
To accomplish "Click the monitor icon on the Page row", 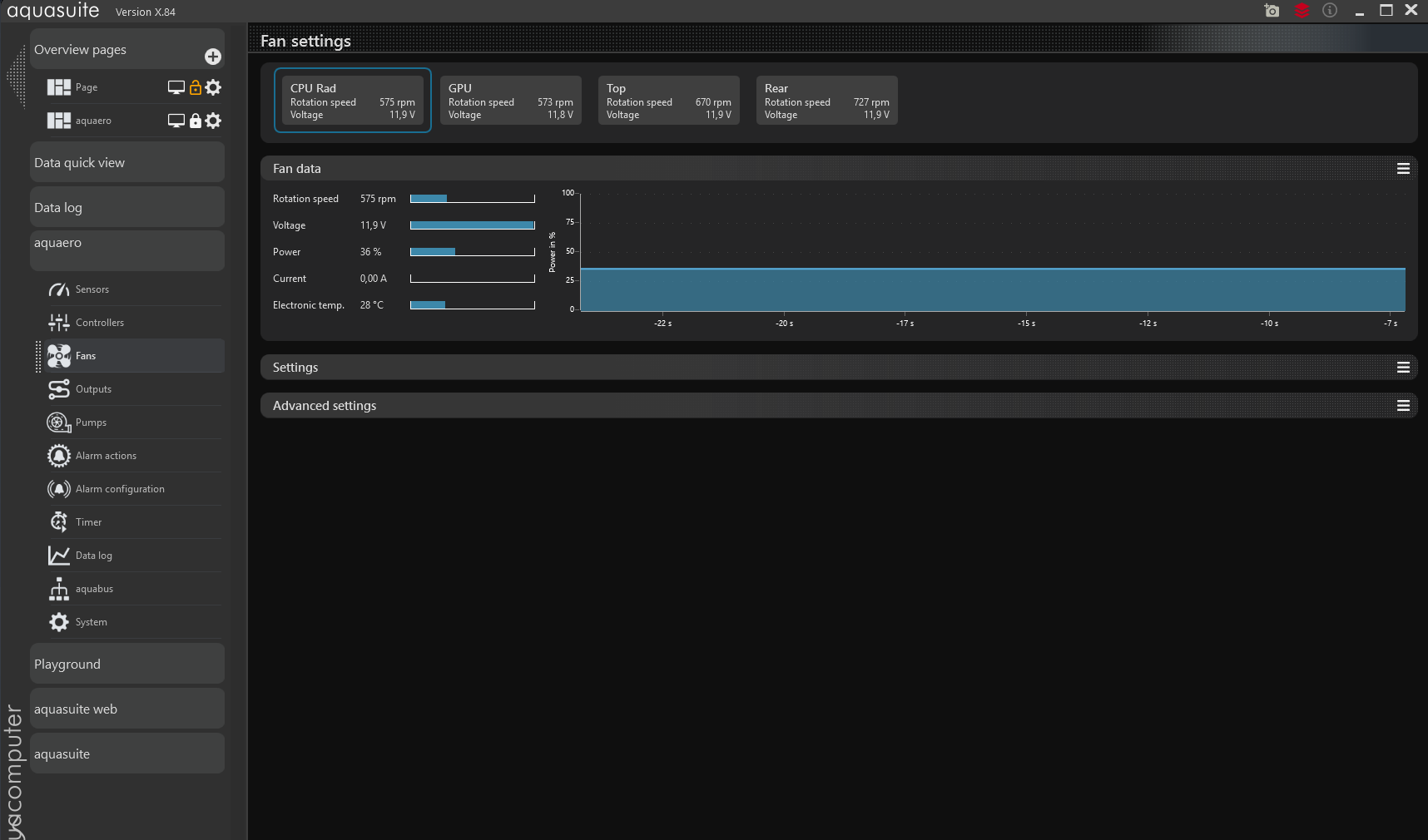I will [176, 87].
